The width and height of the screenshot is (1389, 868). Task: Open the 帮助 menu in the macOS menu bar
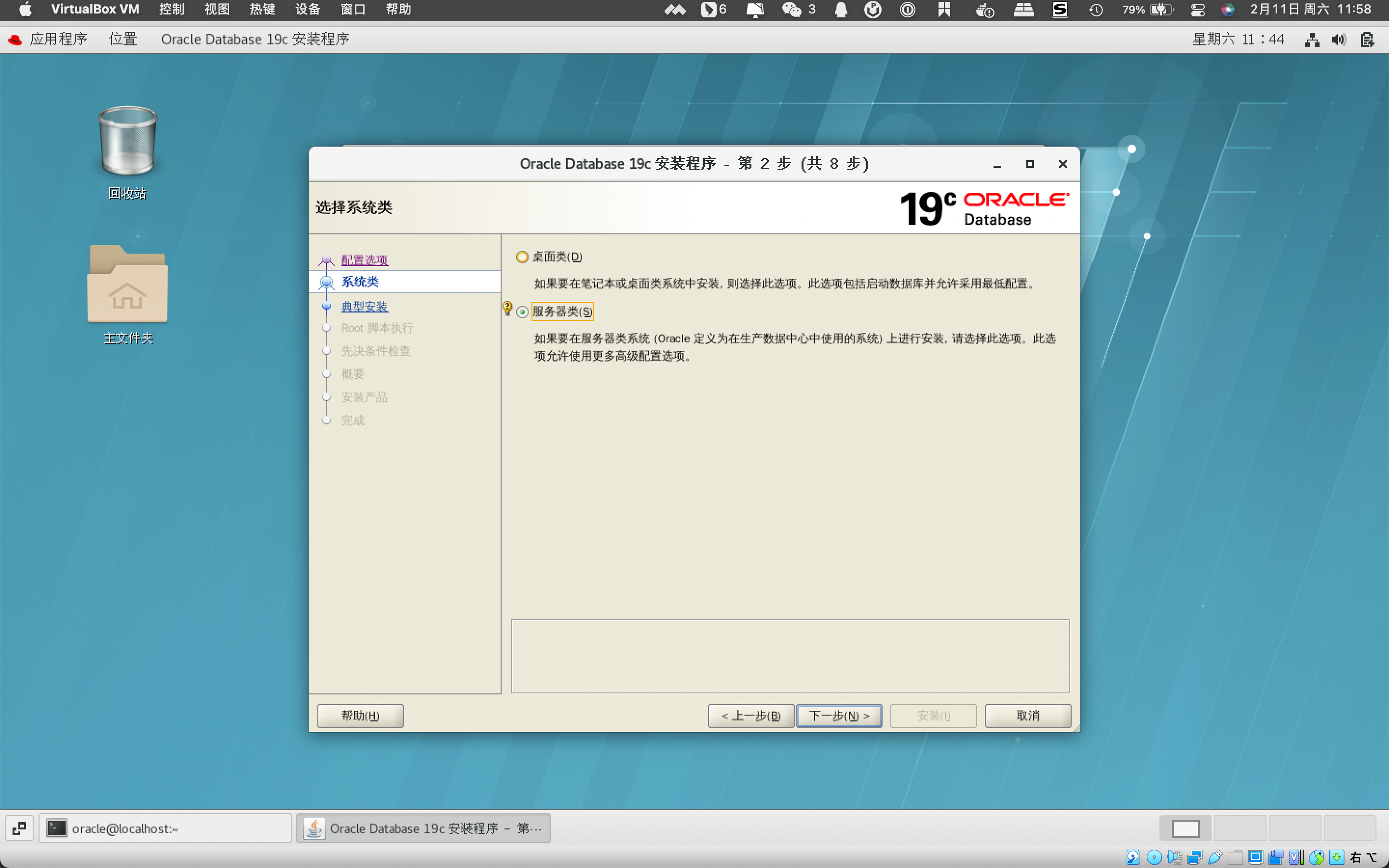tap(398, 9)
